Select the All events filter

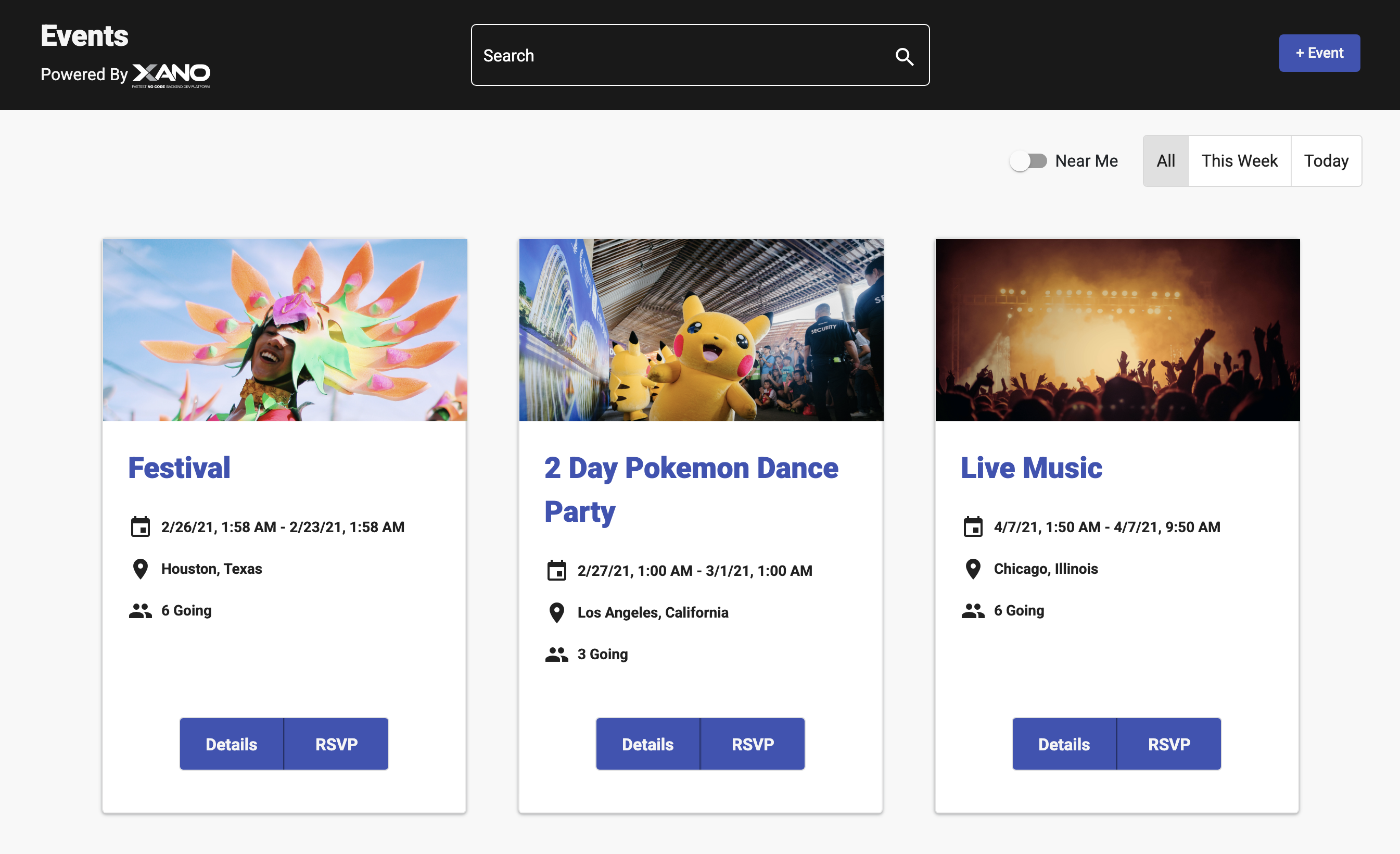pyautogui.click(x=1165, y=161)
